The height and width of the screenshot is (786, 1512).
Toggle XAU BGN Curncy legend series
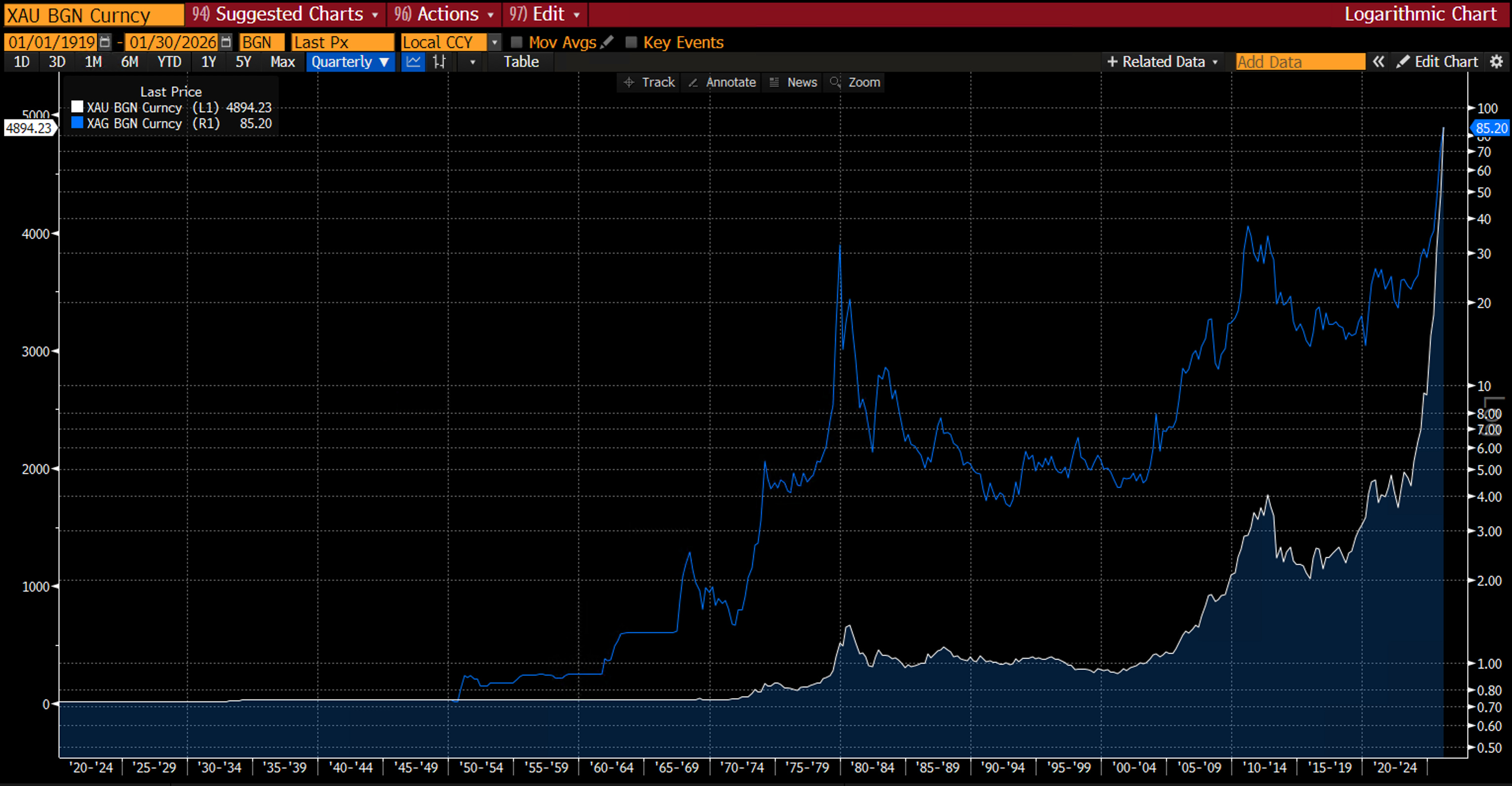point(134,107)
